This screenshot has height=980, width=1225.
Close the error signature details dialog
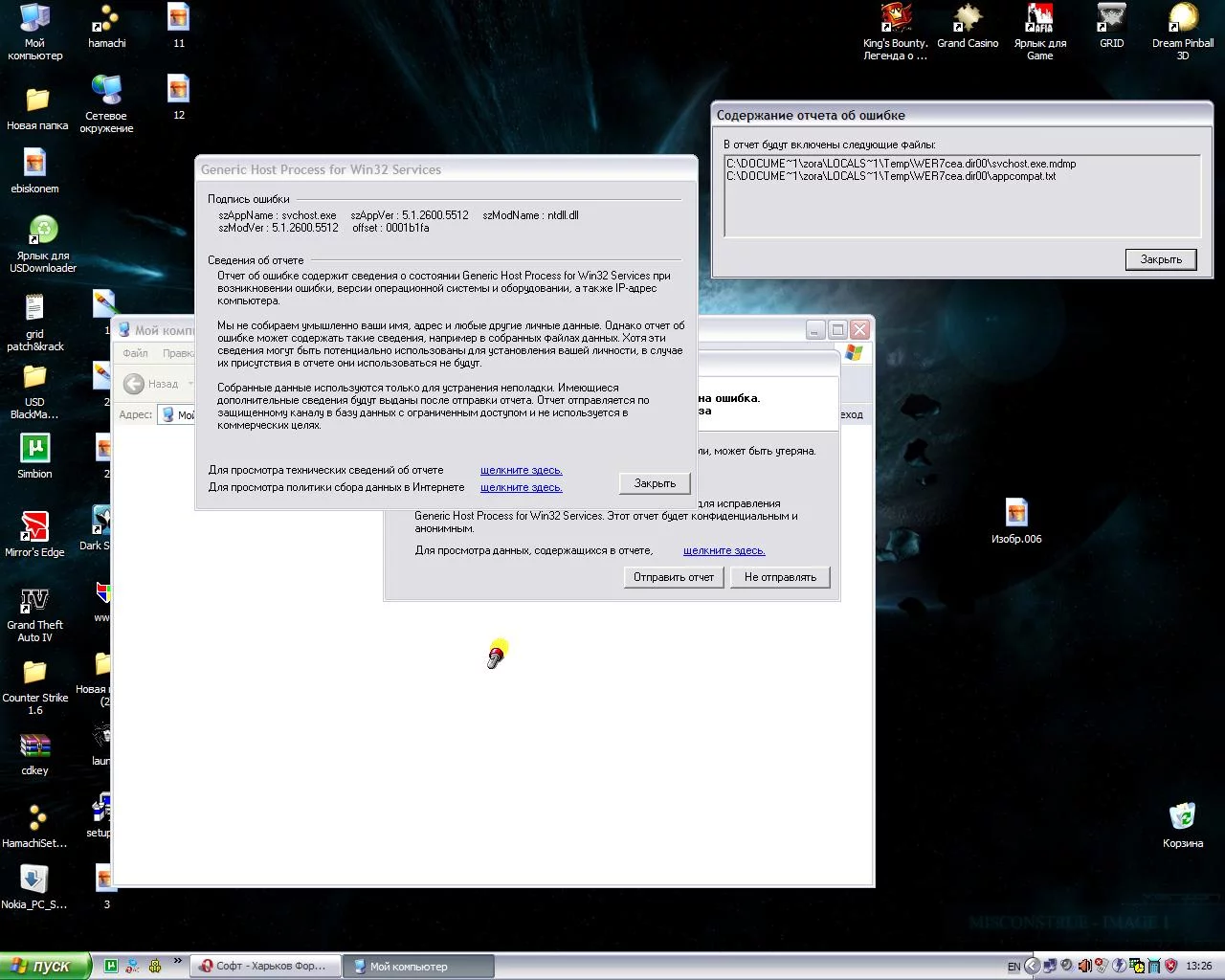click(655, 483)
